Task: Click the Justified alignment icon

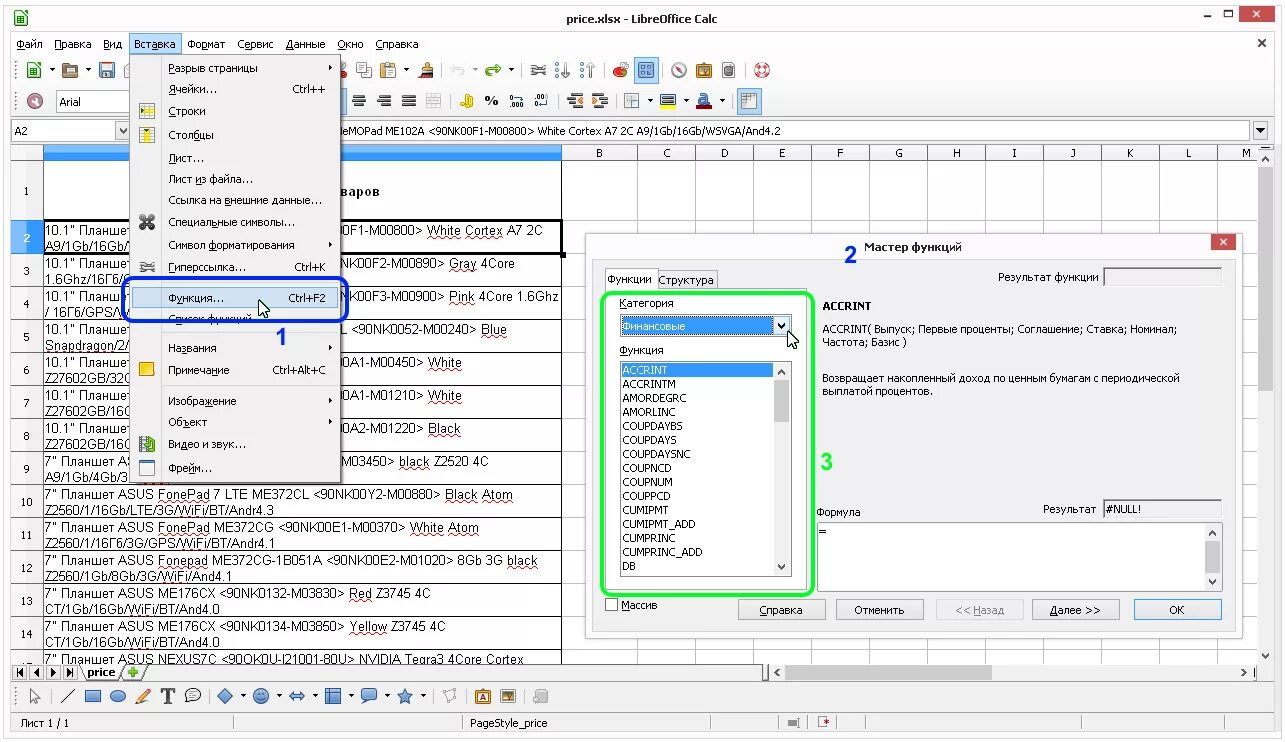Action: tap(408, 101)
